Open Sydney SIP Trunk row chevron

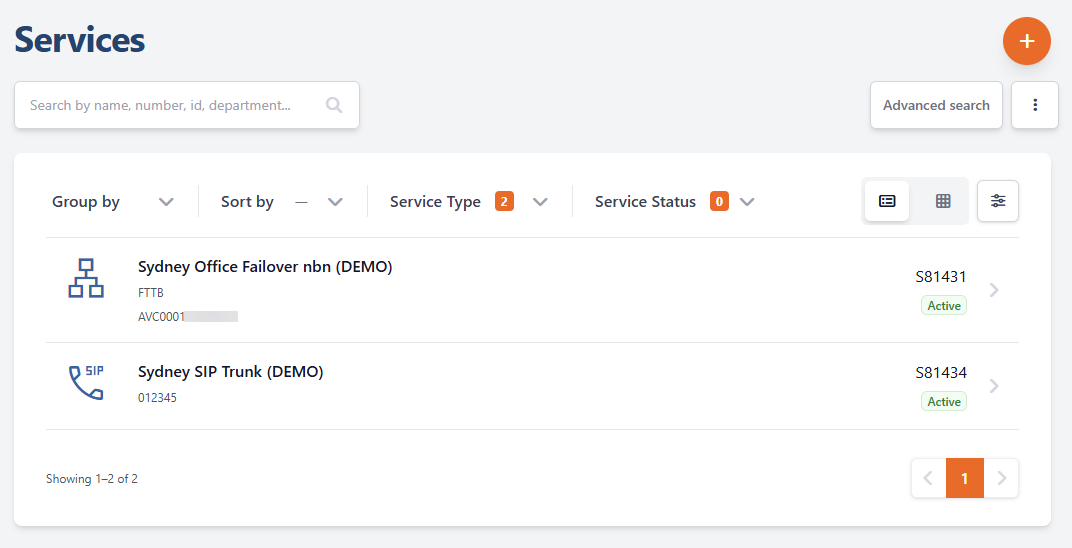[x=994, y=386]
